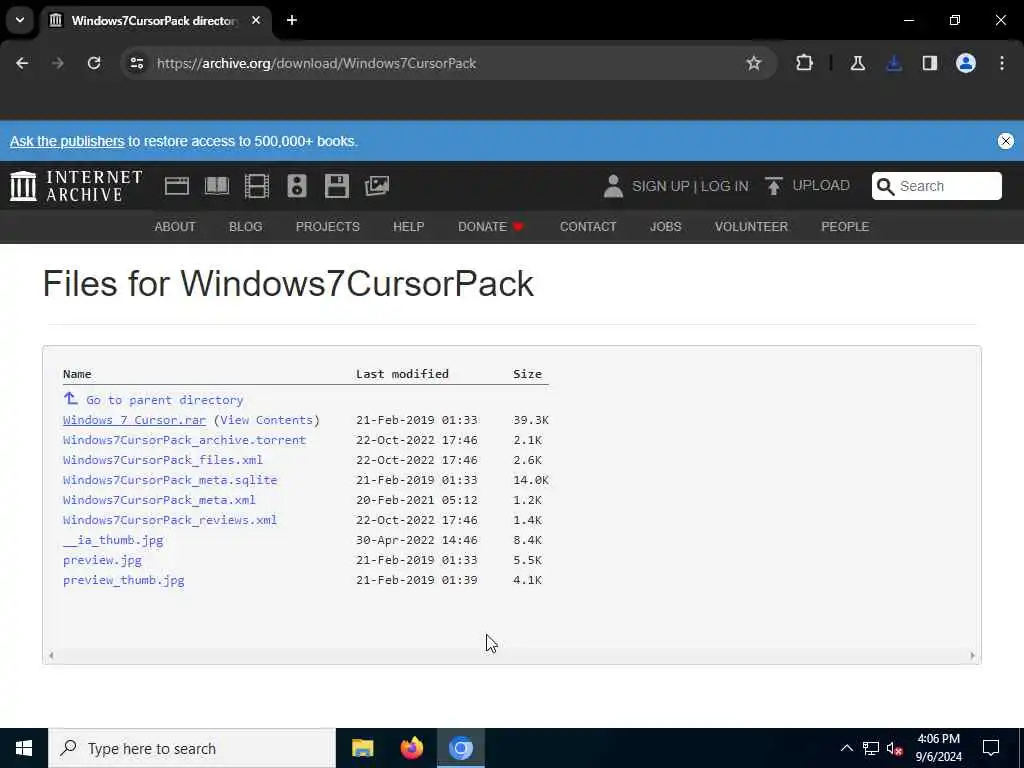Follow the 'Ask the publishers' link
The height and width of the screenshot is (768, 1024).
(67, 141)
